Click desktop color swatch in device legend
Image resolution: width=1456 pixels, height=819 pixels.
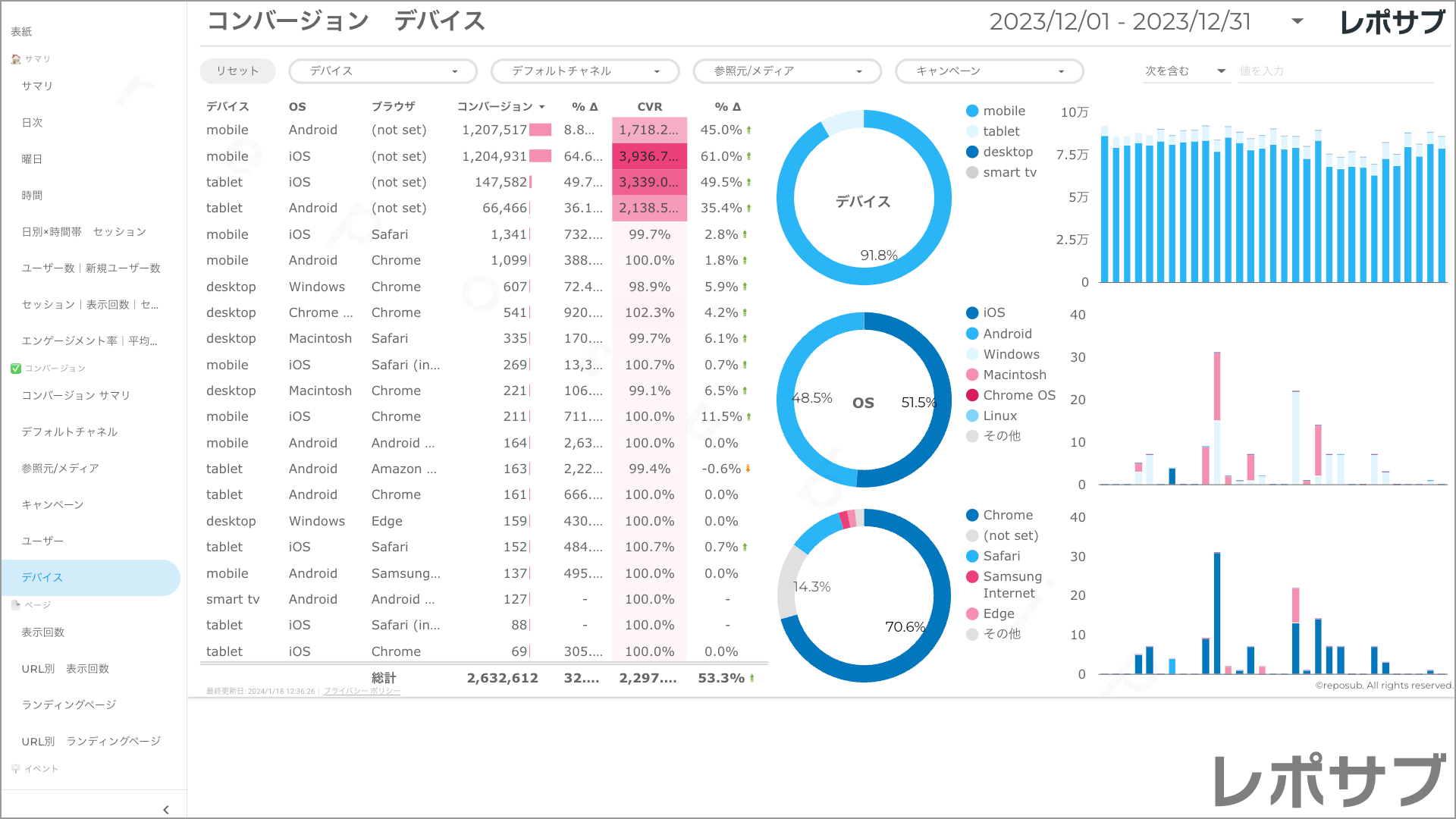972,152
